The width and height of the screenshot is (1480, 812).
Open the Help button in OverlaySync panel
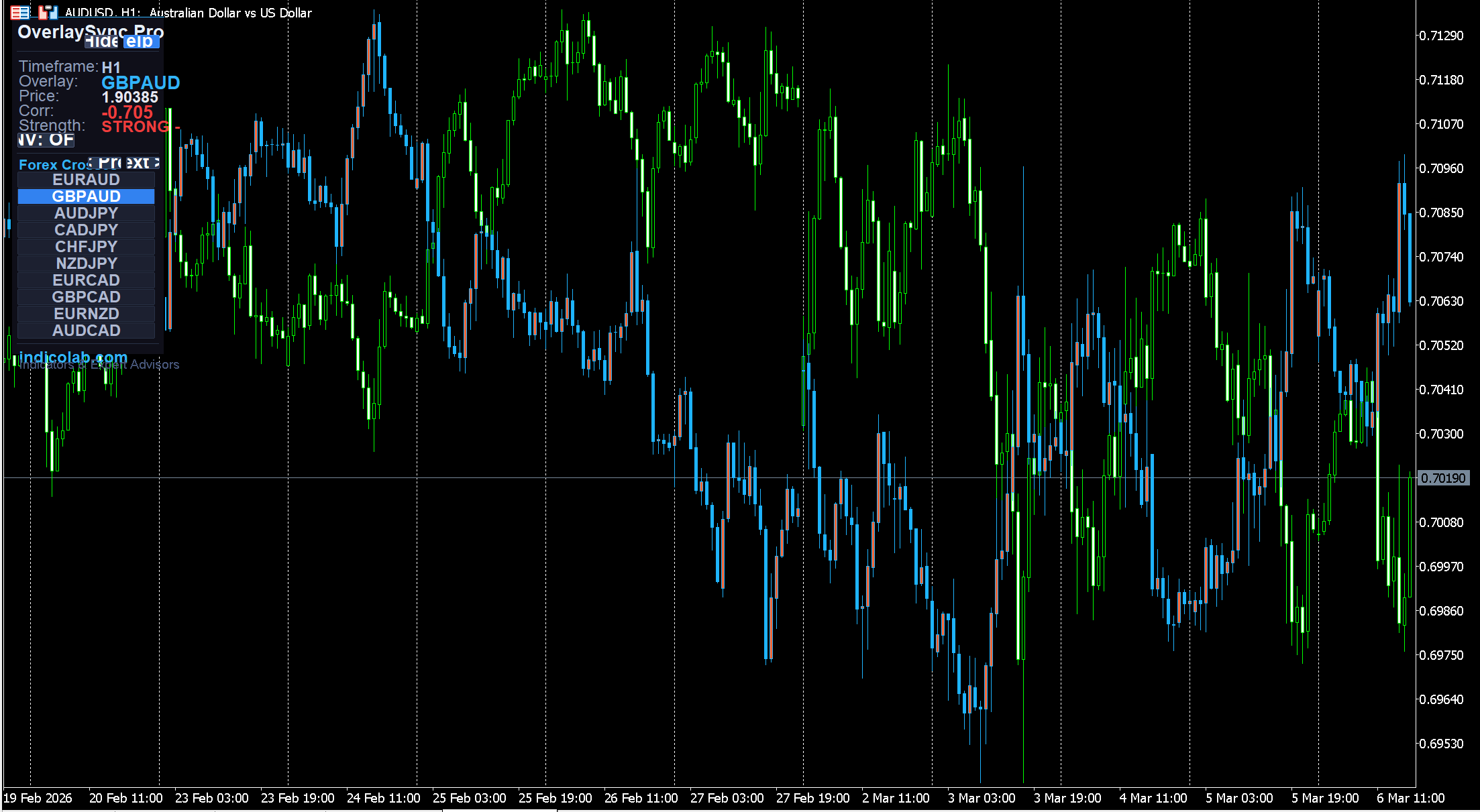point(140,42)
